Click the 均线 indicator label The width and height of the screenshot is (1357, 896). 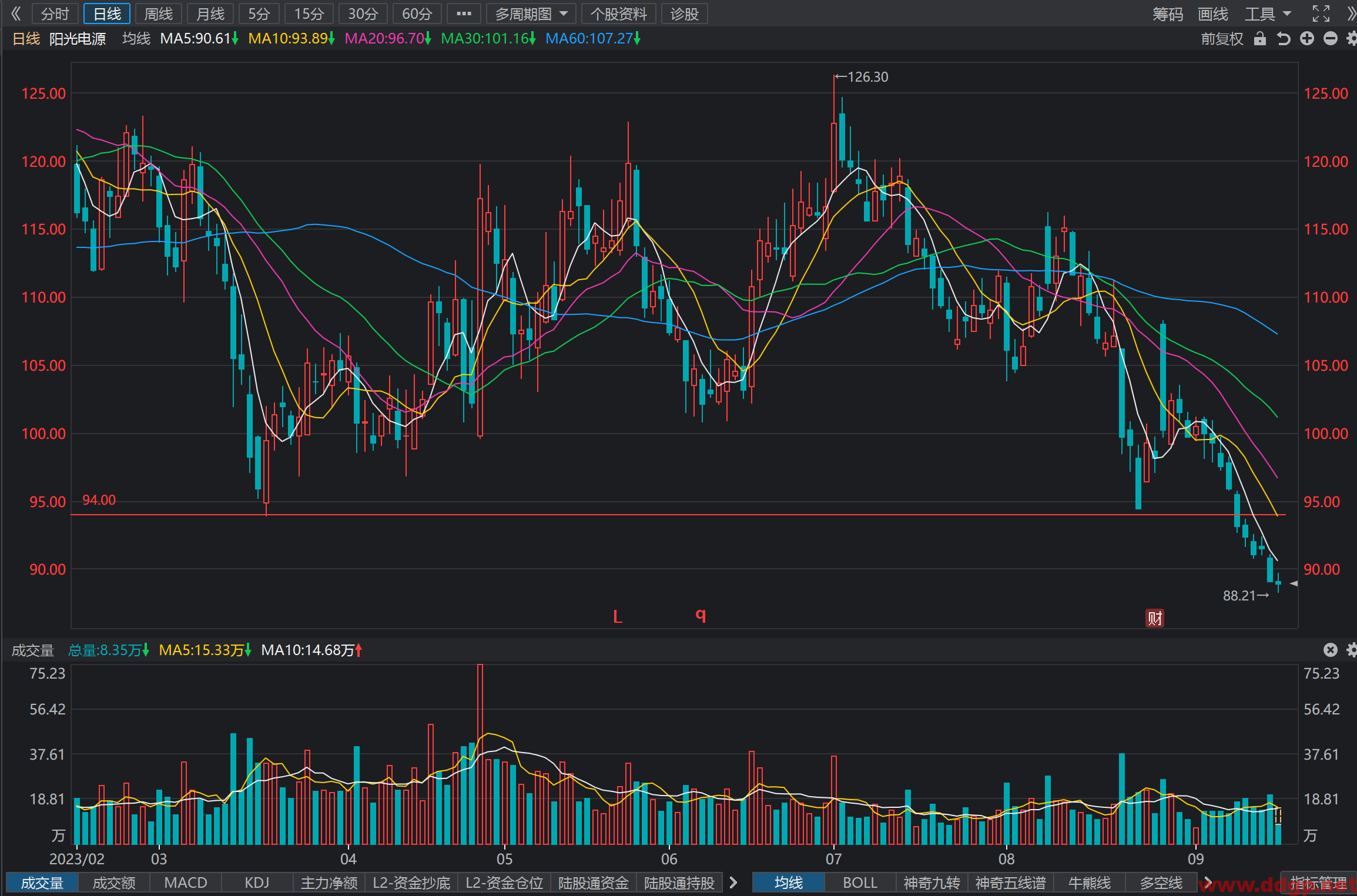tap(136, 39)
